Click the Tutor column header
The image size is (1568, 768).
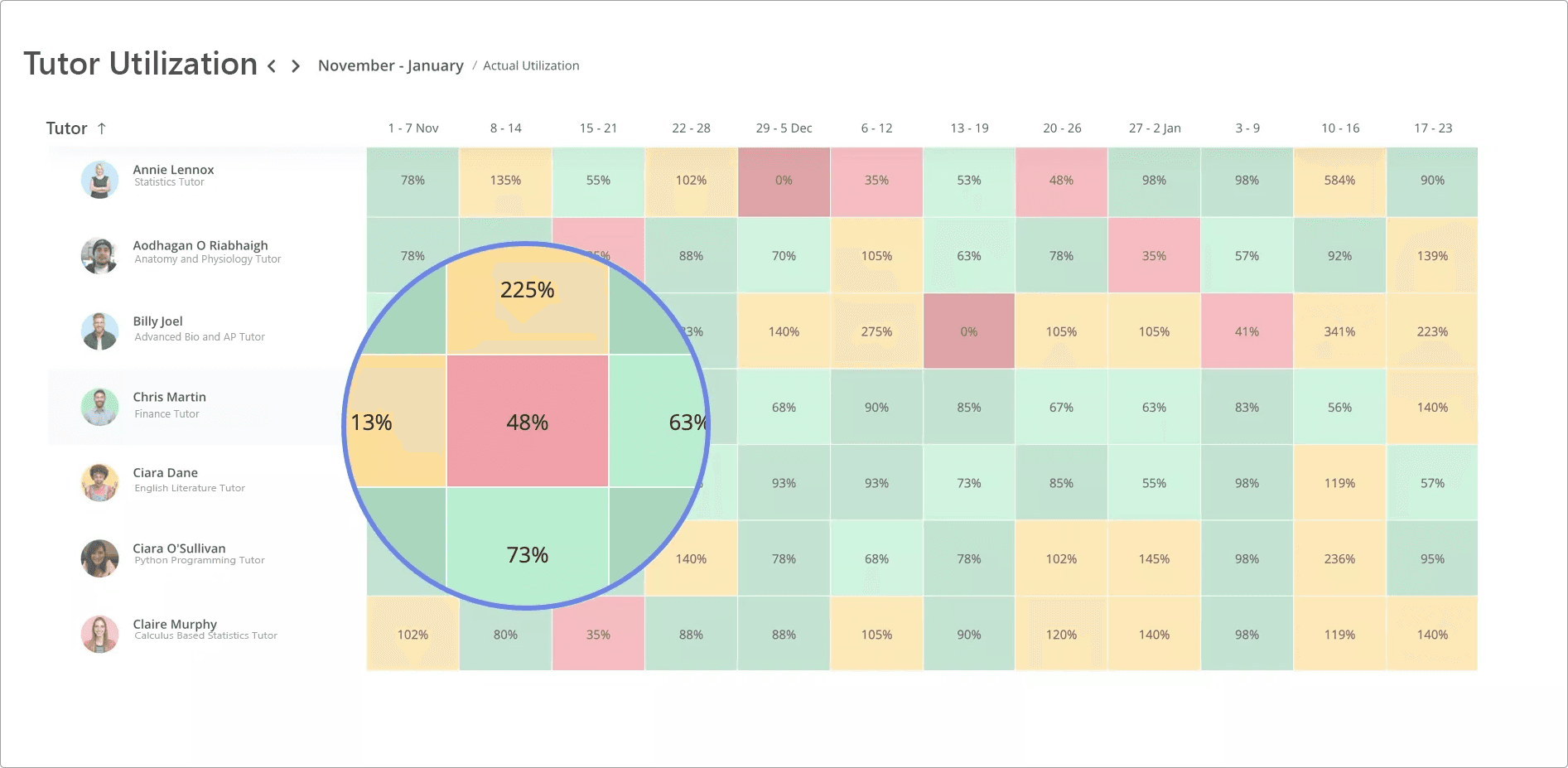pyautogui.click(x=66, y=128)
